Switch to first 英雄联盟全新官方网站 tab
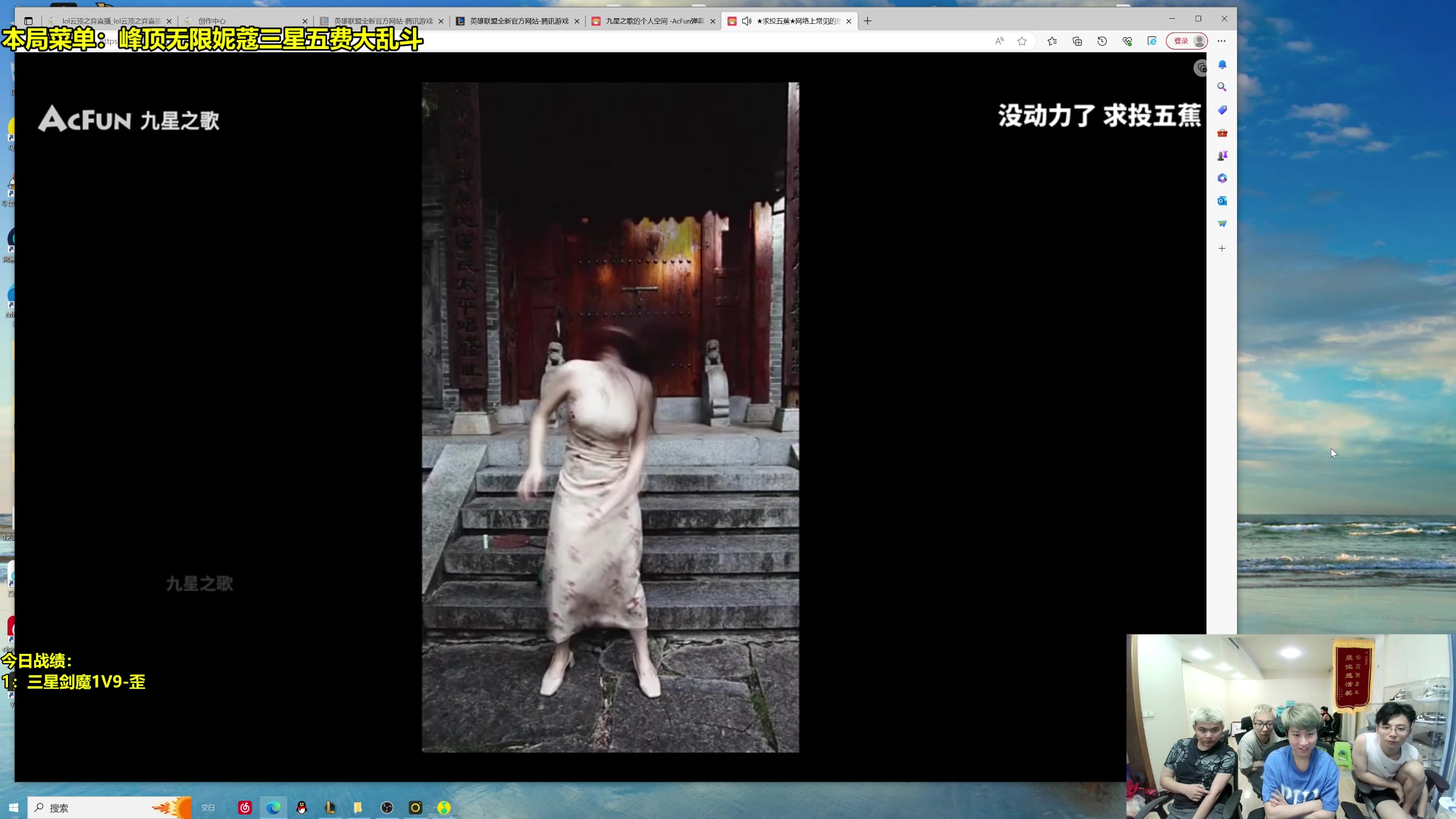1456x819 pixels. pyautogui.click(x=382, y=21)
